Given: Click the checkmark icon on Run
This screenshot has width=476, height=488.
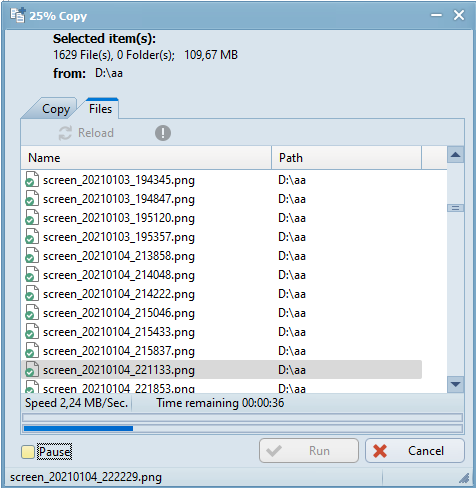Looking at the screenshot, I should point(274,451).
